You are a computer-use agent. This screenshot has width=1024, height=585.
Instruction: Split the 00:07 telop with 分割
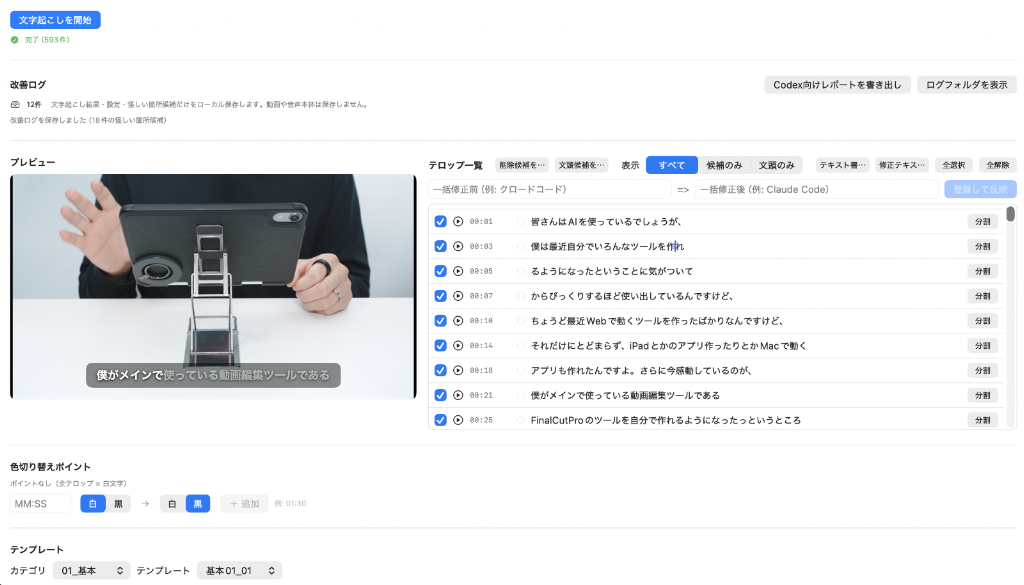[x=982, y=296]
